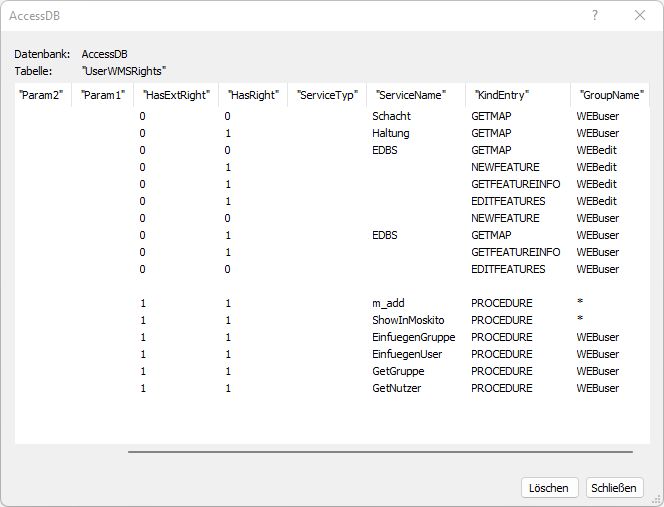Click NEWFEATURE in the WEBedit row
This screenshot has width=664, height=507.
pos(505,167)
